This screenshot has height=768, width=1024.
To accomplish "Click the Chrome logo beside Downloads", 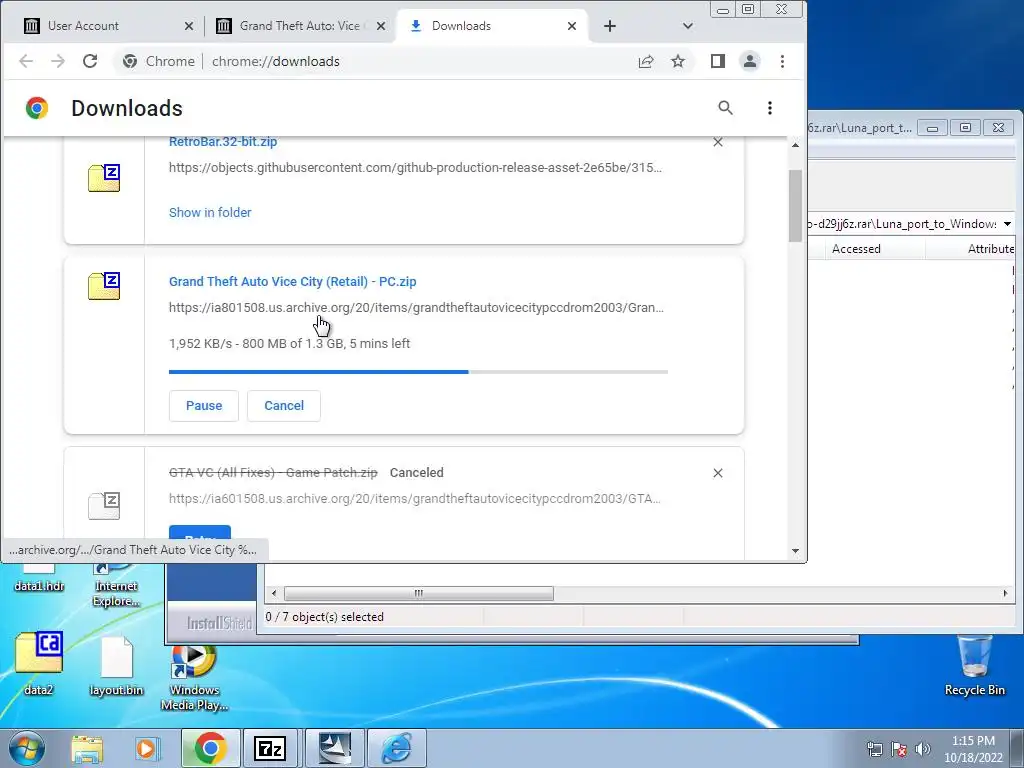I will click(x=37, y=108).
